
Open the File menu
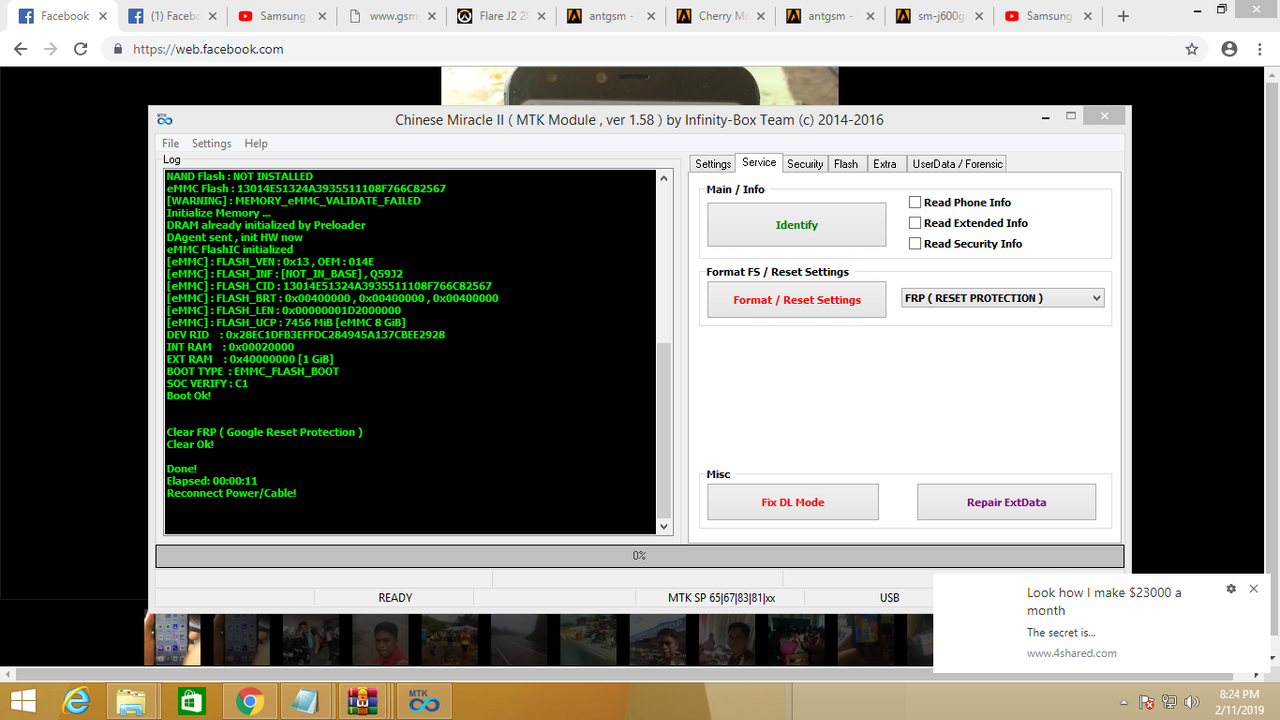coord(171,143)
